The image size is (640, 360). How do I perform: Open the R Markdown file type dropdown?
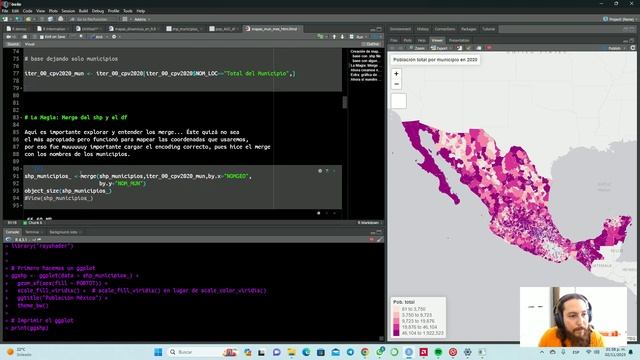point(369,223)
